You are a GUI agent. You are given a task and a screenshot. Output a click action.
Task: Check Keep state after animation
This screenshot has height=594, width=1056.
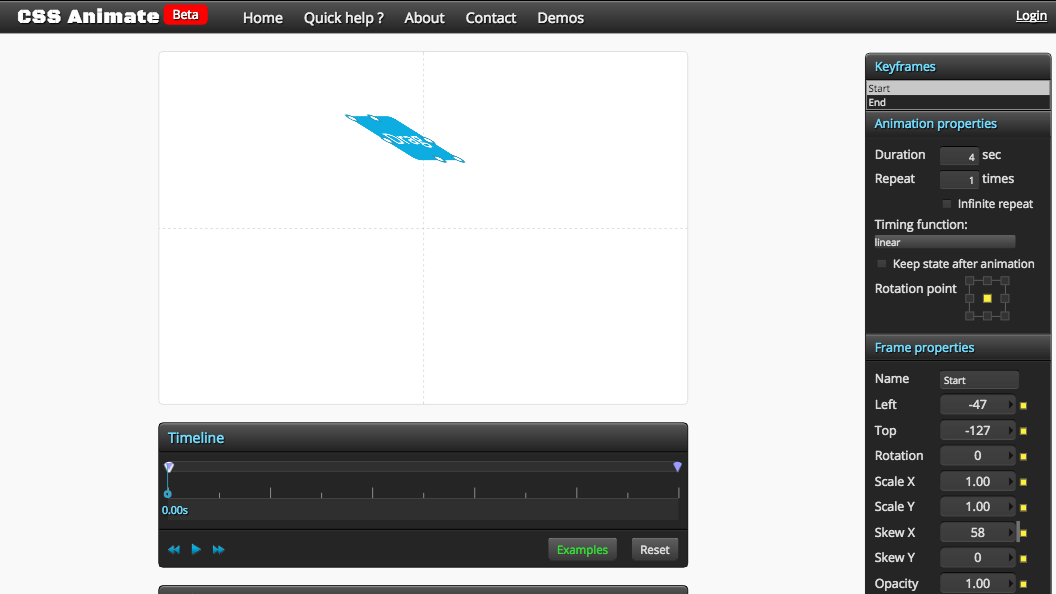(882, 264)
